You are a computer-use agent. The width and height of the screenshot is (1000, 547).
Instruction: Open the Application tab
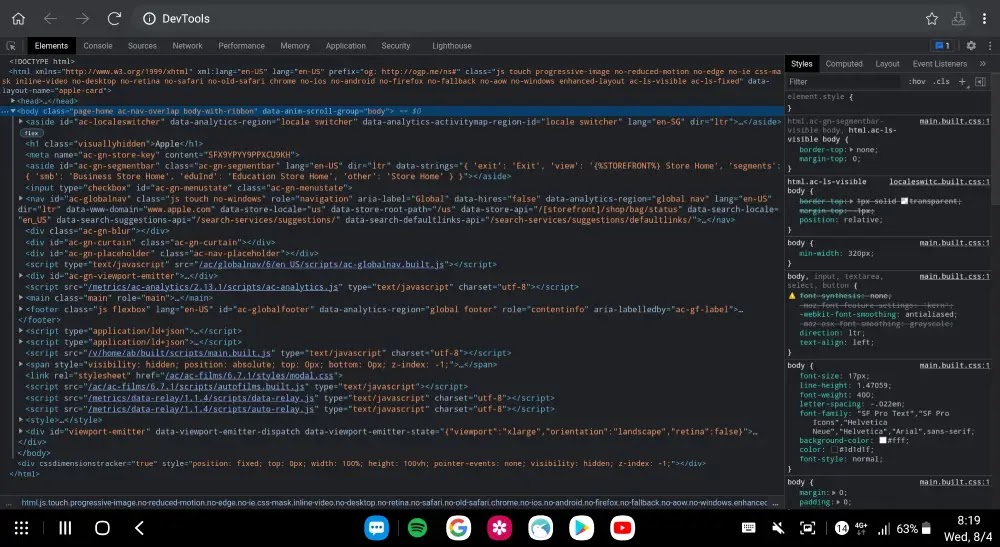point(346,46)
